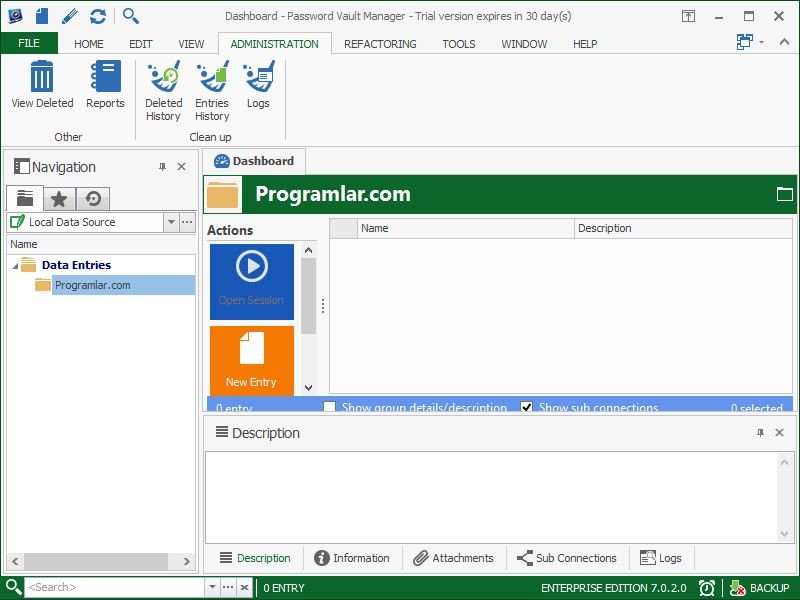This screenshot has height=600, width=800.
Task: Click the Password Vault Manager app icon
Action: (x=15, y=16)
